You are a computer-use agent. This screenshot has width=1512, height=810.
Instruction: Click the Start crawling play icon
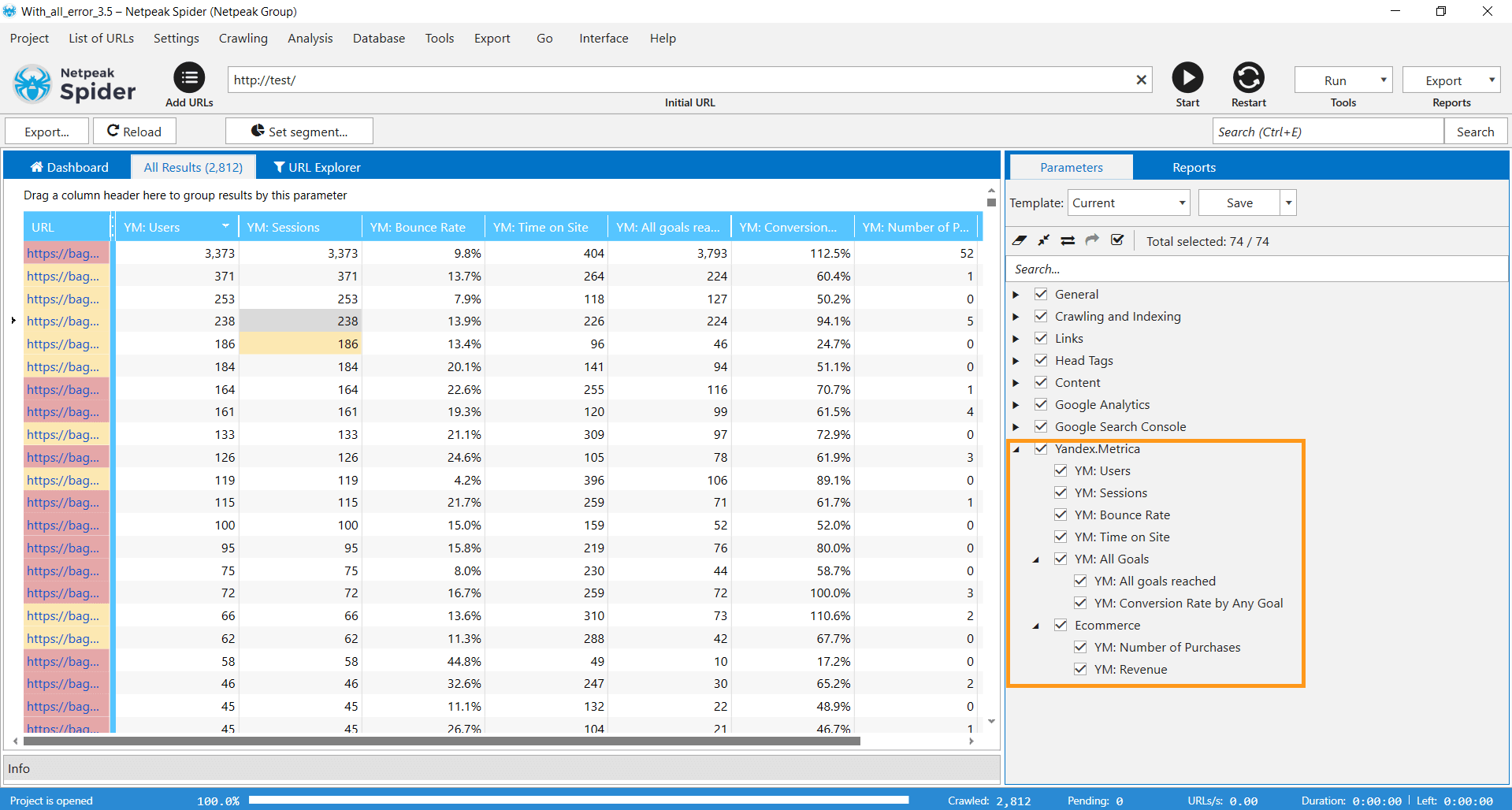1187,78
